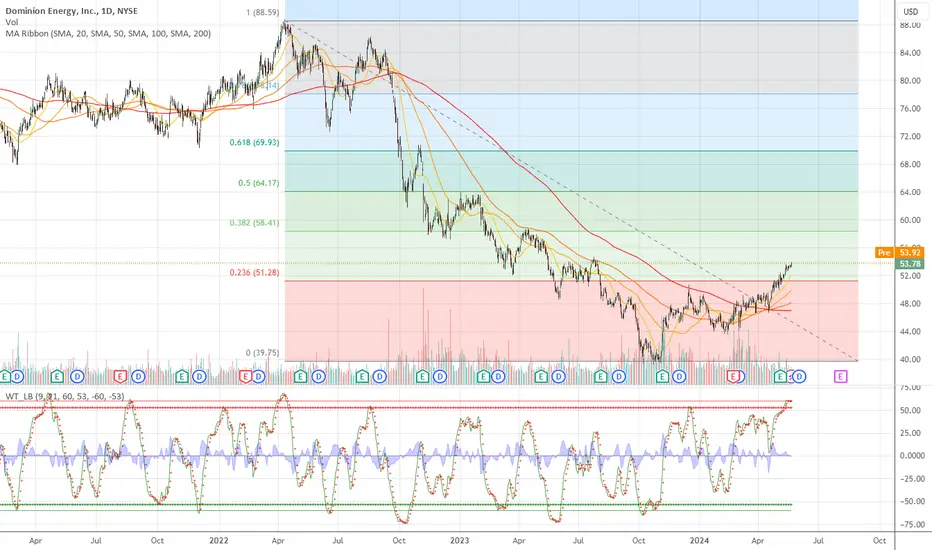The image size is (932, 550).
Task: Open the November 2021 green earnings marker
Action: coord(181,376)
